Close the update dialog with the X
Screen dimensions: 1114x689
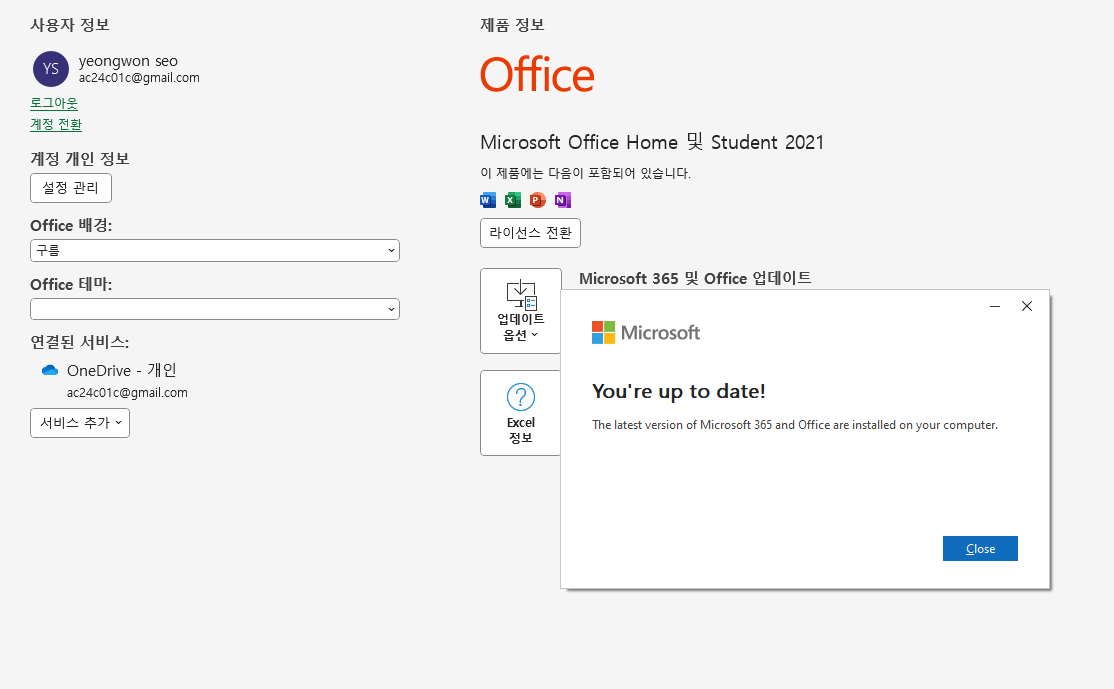1027,306
